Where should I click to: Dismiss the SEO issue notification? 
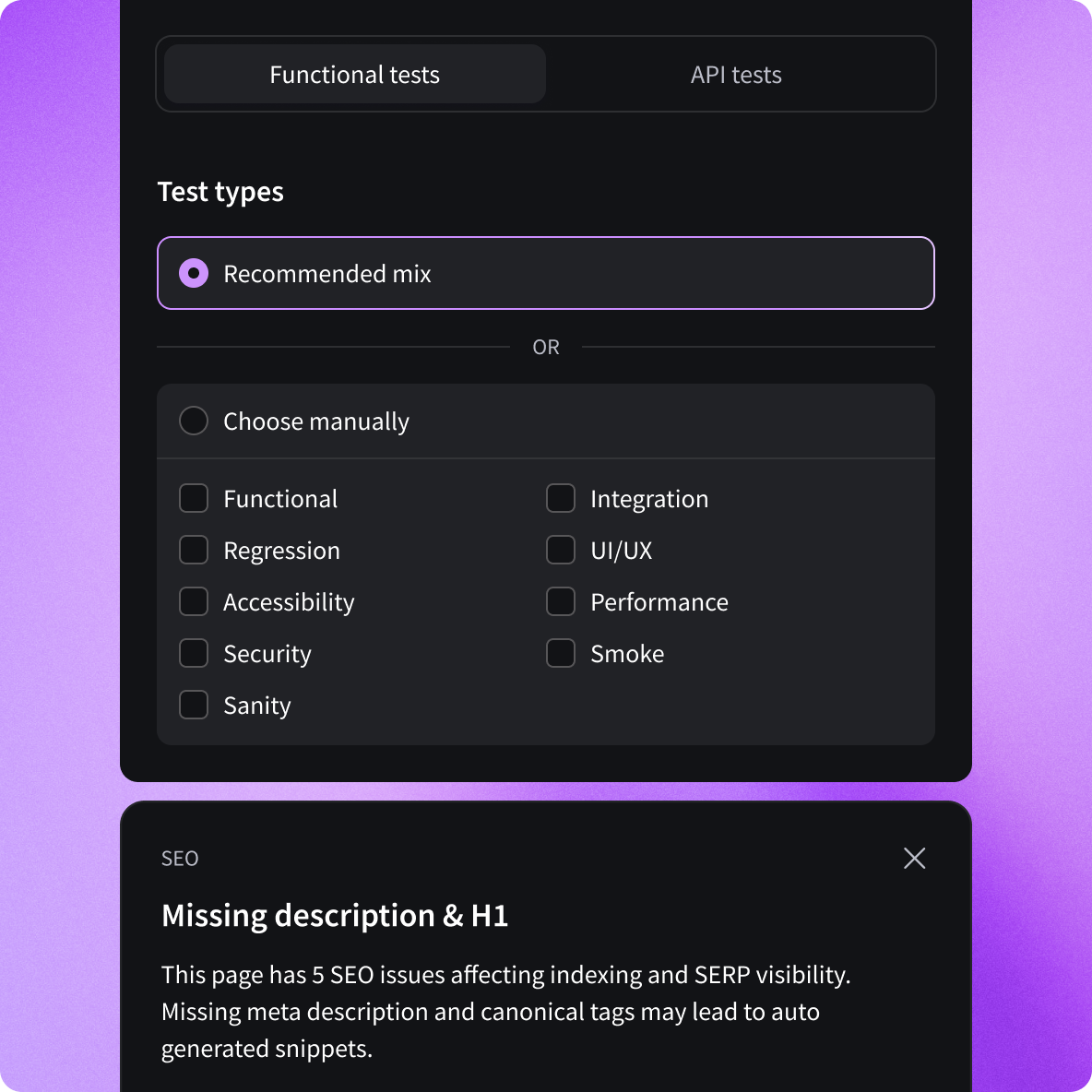[914, 858]
